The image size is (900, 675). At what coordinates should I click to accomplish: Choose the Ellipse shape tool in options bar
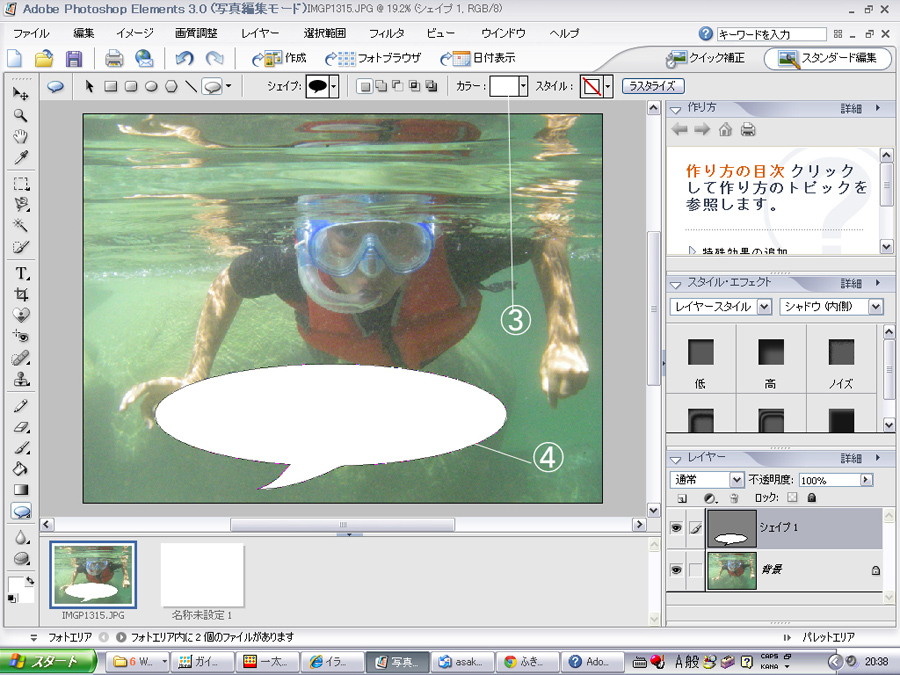[150, 87]
